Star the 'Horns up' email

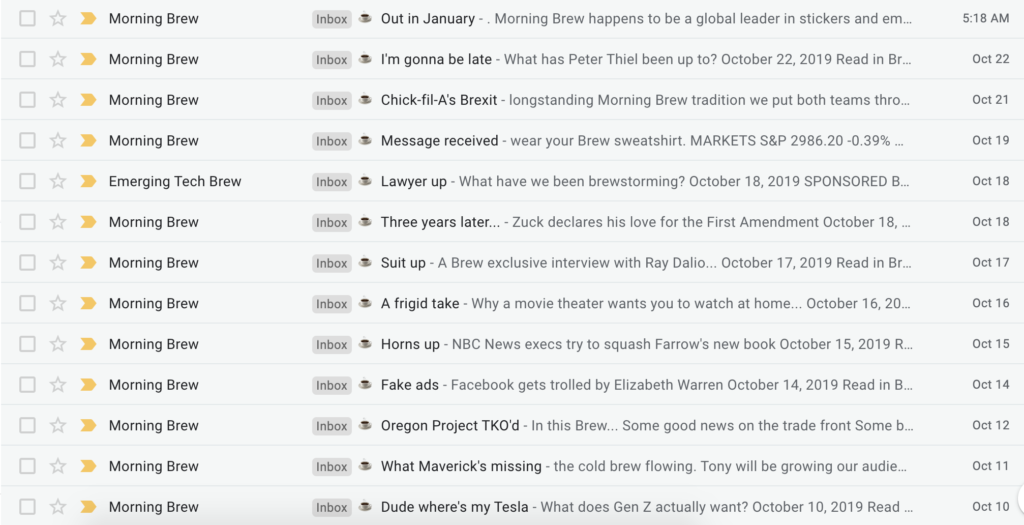click(58, 344)
